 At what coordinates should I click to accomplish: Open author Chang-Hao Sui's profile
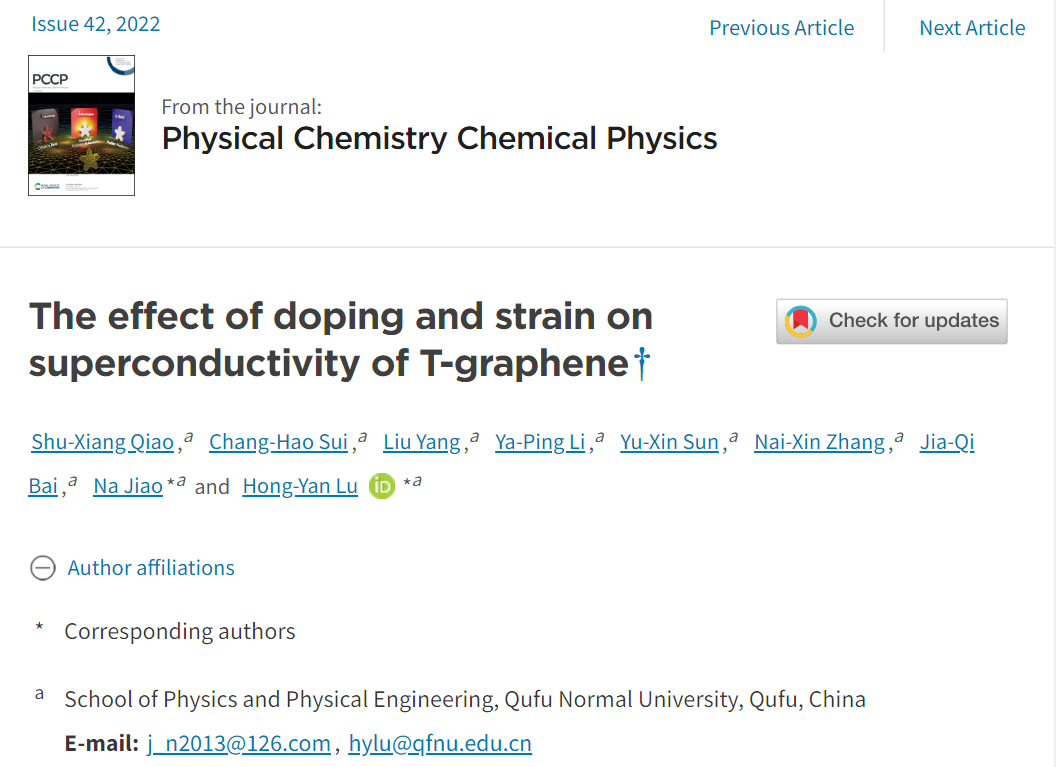click(278, 442)
